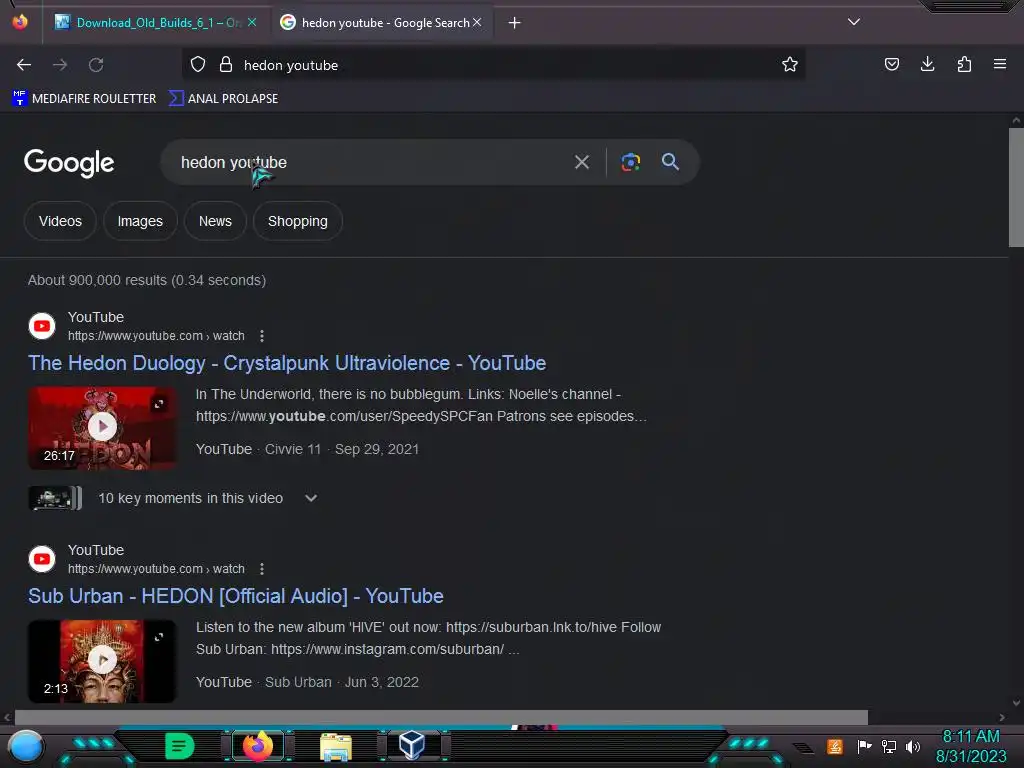This screenshot has height=768, width=1024.
Task: Open options for the Sub Urban result
Action: click(x=262, y=569)
